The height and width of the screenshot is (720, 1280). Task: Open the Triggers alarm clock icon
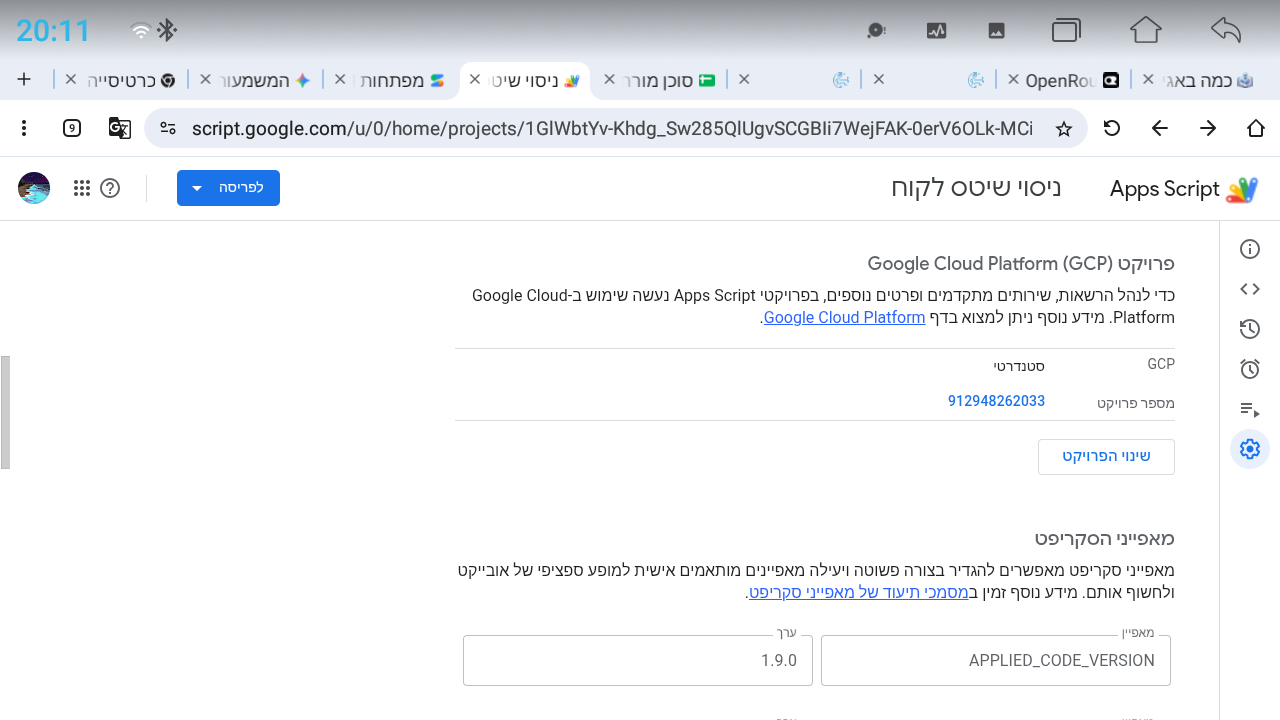click(1249, 369)
